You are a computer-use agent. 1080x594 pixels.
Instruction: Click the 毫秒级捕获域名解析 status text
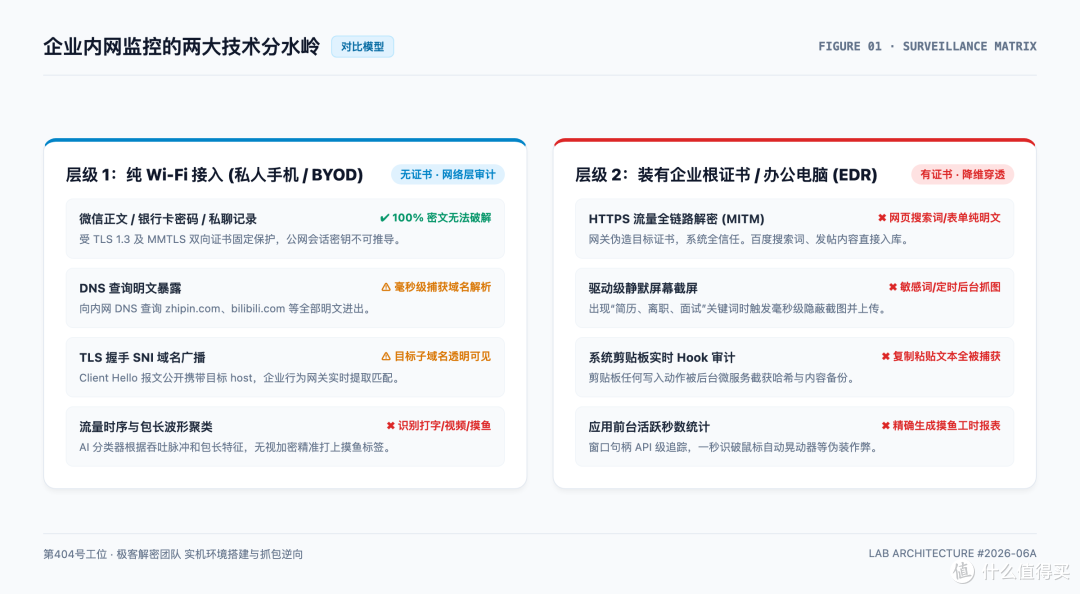[x=442, y=287]
